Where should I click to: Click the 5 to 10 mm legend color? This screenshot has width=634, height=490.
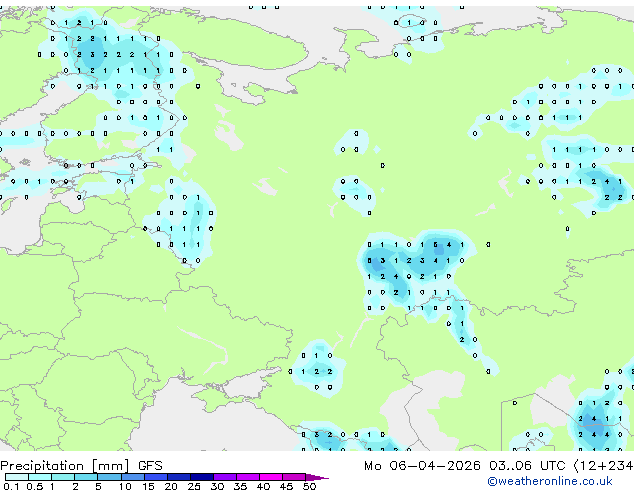[109, 477]
